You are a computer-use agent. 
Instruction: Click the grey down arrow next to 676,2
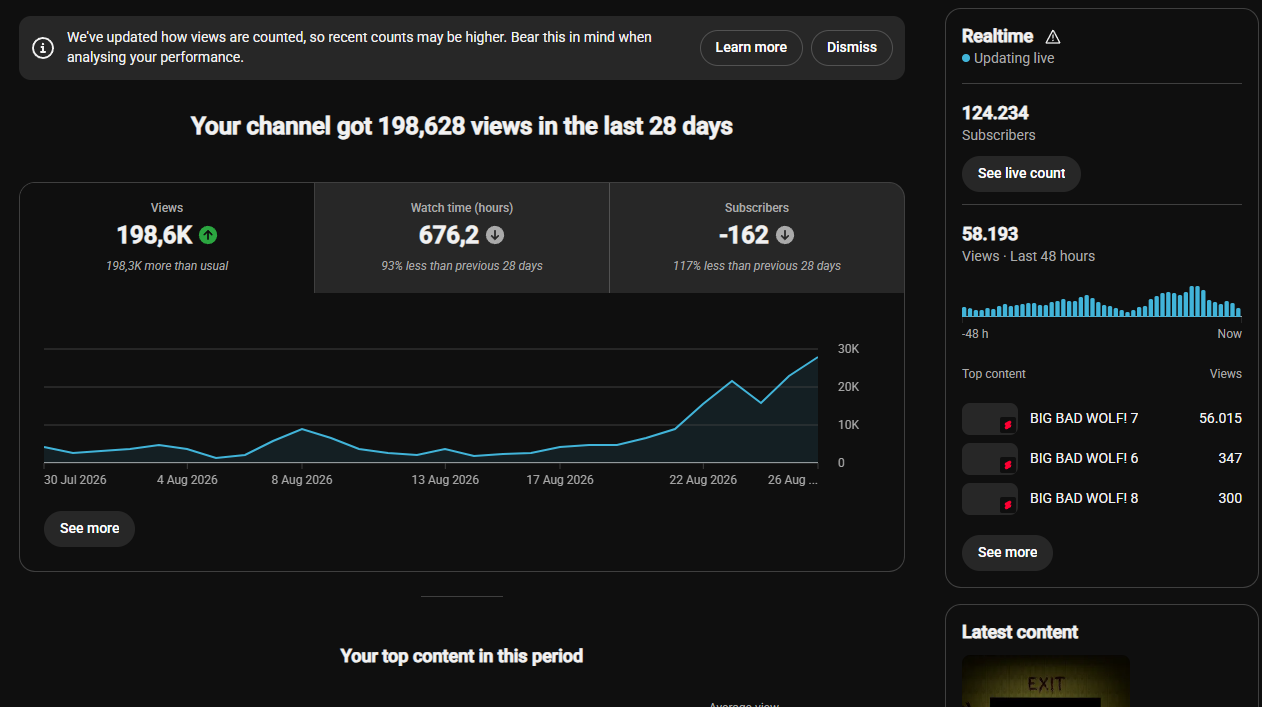pos(495,235)
